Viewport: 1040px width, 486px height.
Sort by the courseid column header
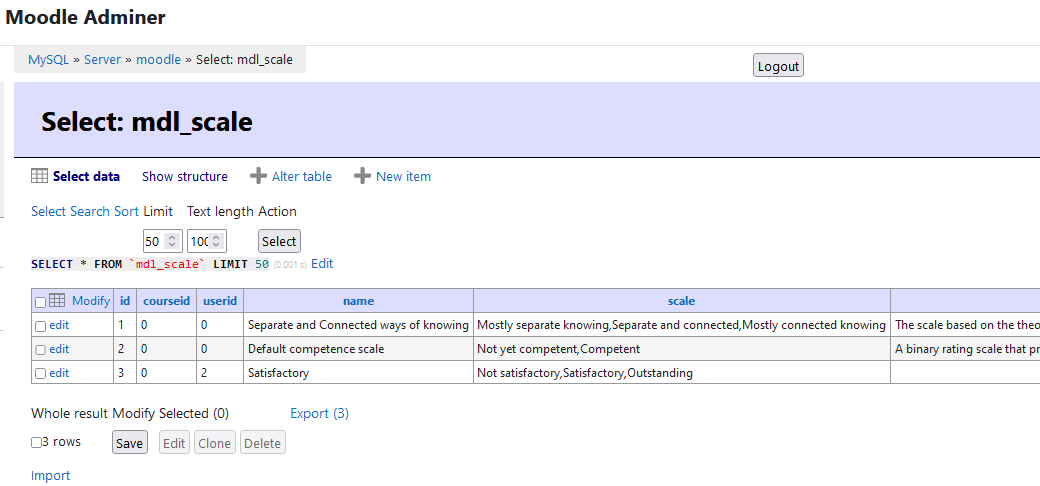(166, 301)
